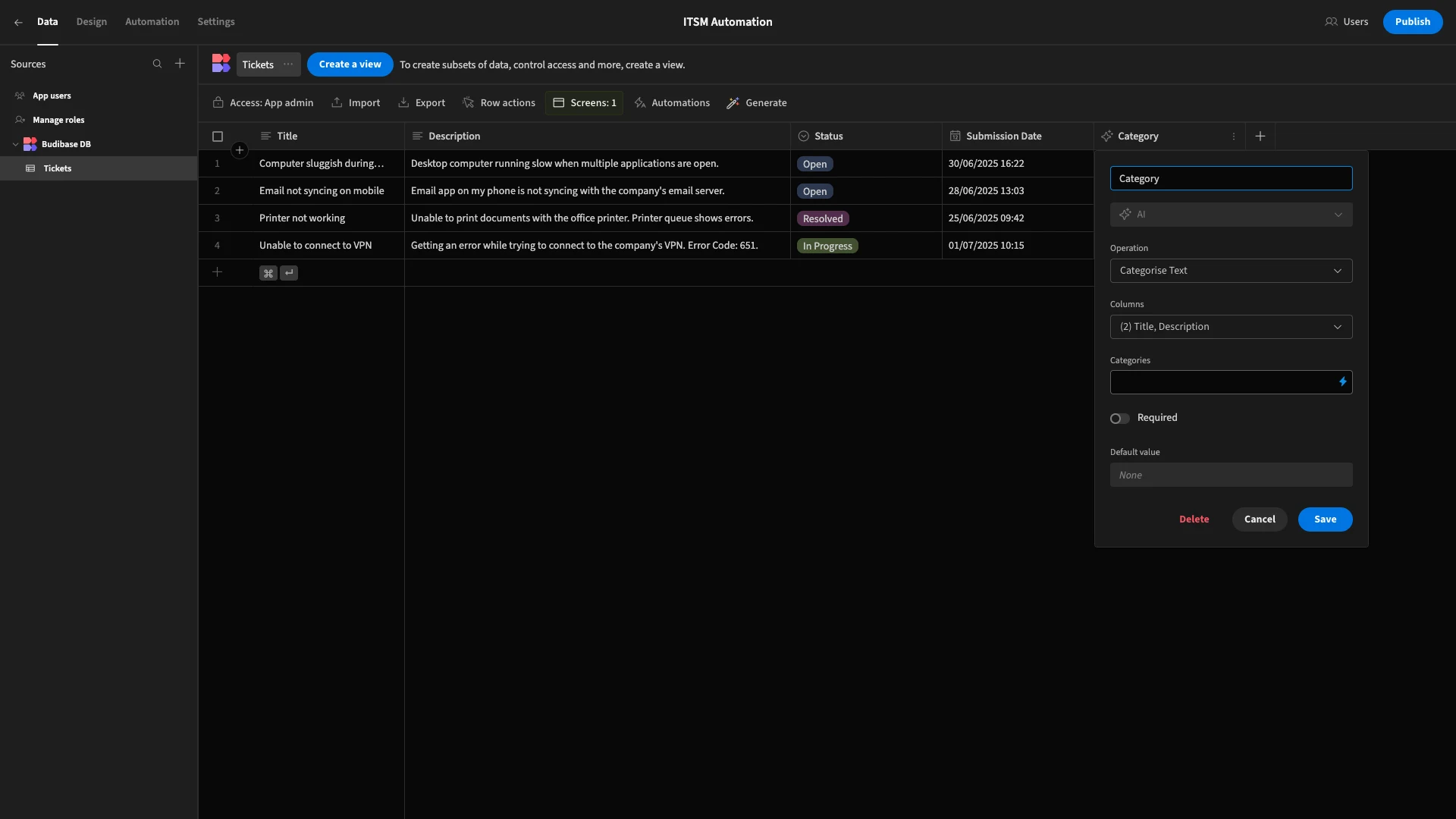Open Row actions
This screenshot has width=1456, height=819.
(498, 103)
